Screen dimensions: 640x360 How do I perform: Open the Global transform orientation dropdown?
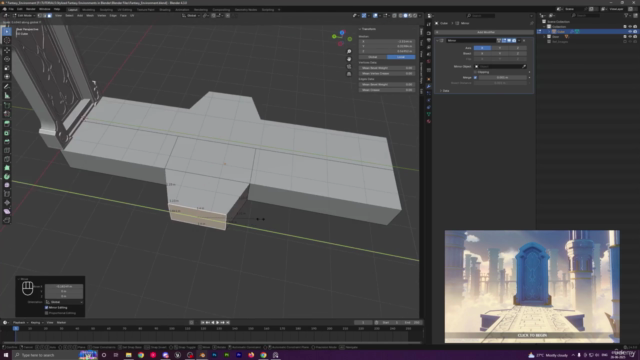point(191,16)
